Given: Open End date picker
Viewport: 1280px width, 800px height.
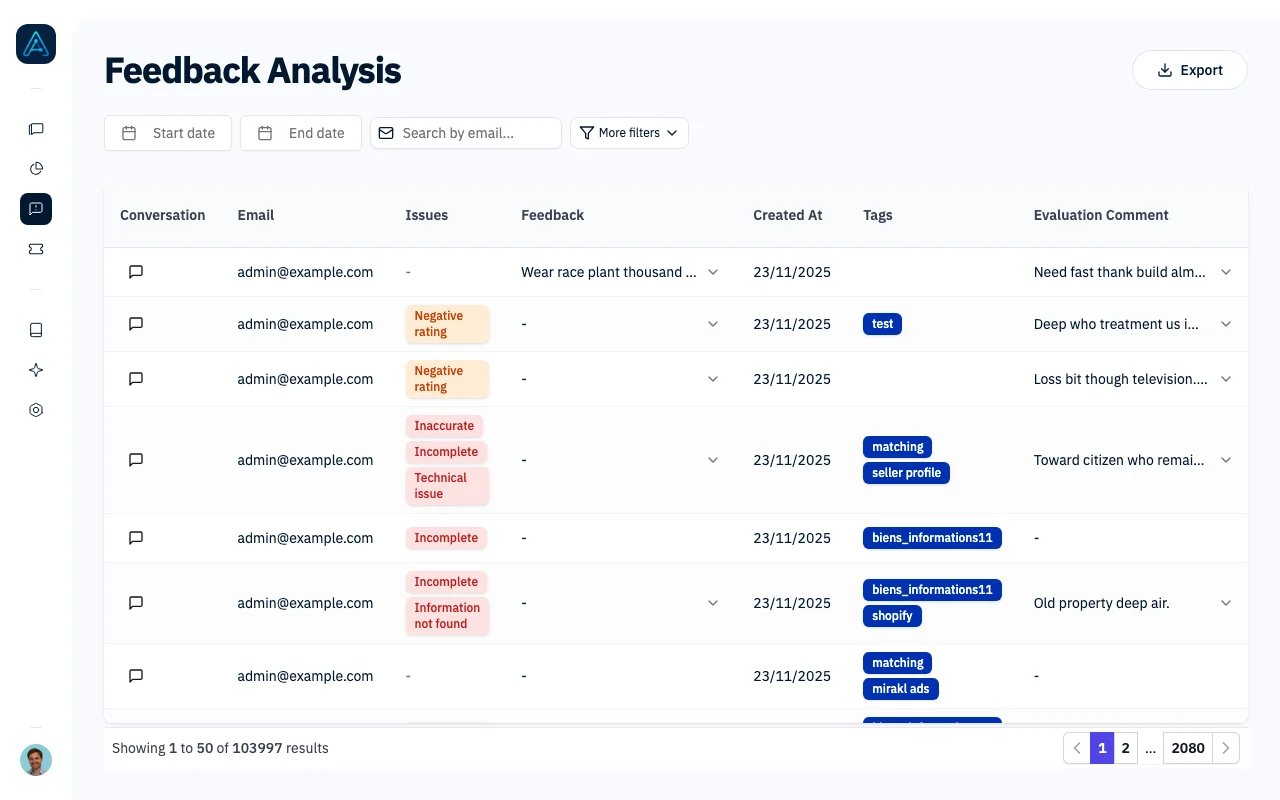Looking at the screenshot, I should (x=301, y=133).
